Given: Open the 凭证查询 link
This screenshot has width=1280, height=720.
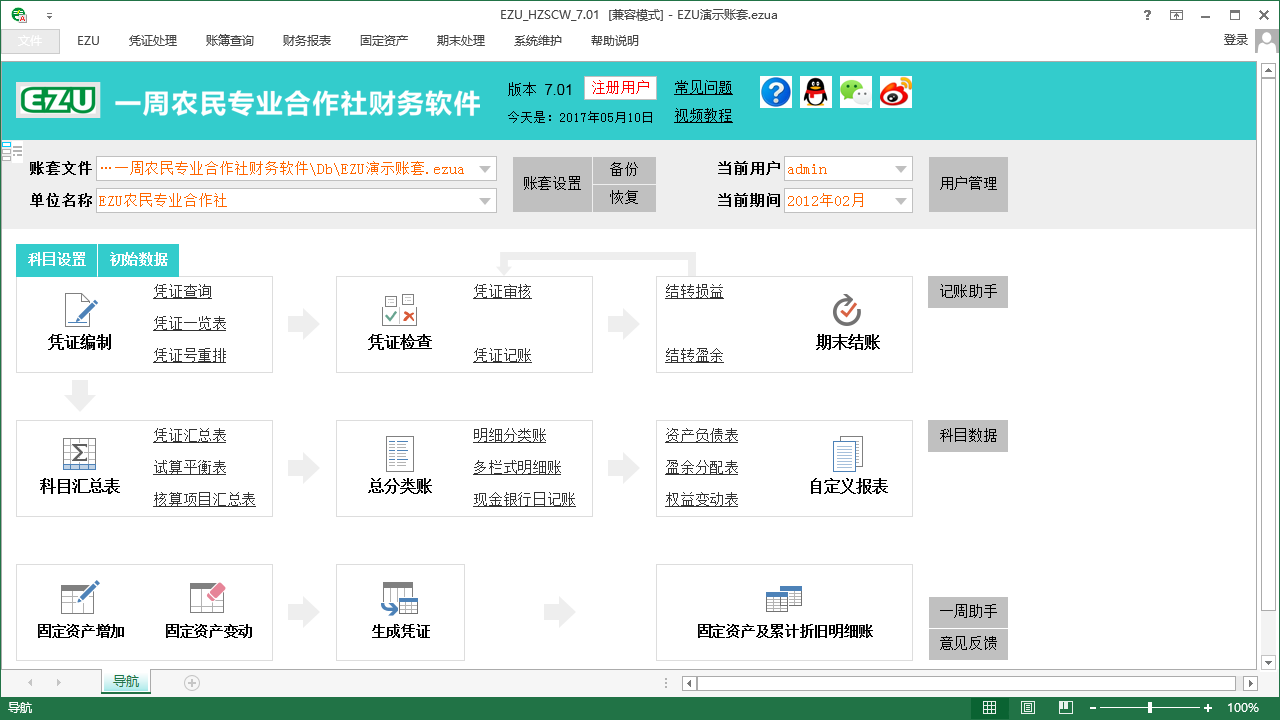Looking at the screenshot, I should [182, 292].
